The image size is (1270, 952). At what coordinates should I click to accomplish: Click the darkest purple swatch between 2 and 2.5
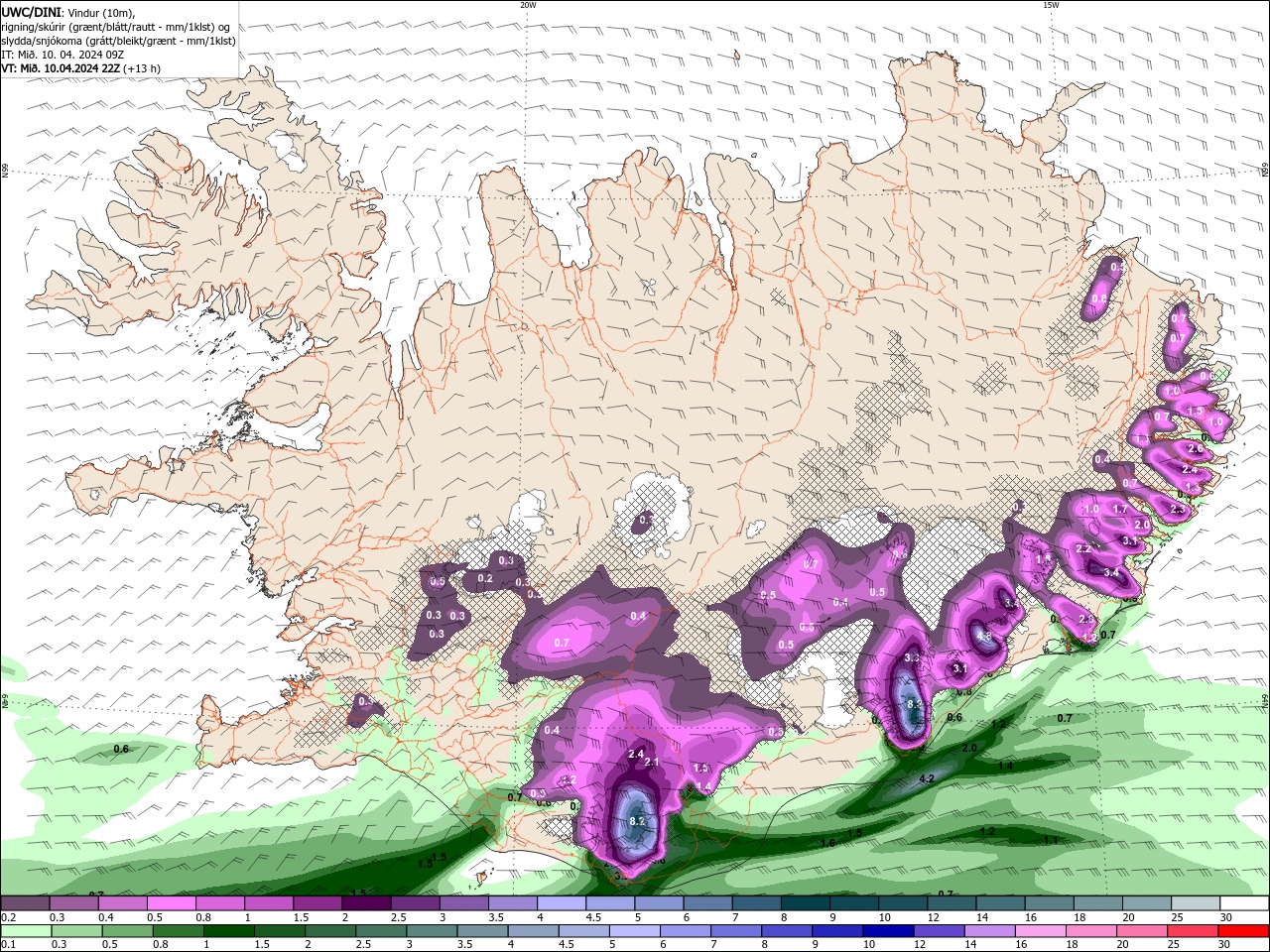click(x=367, y=903)
